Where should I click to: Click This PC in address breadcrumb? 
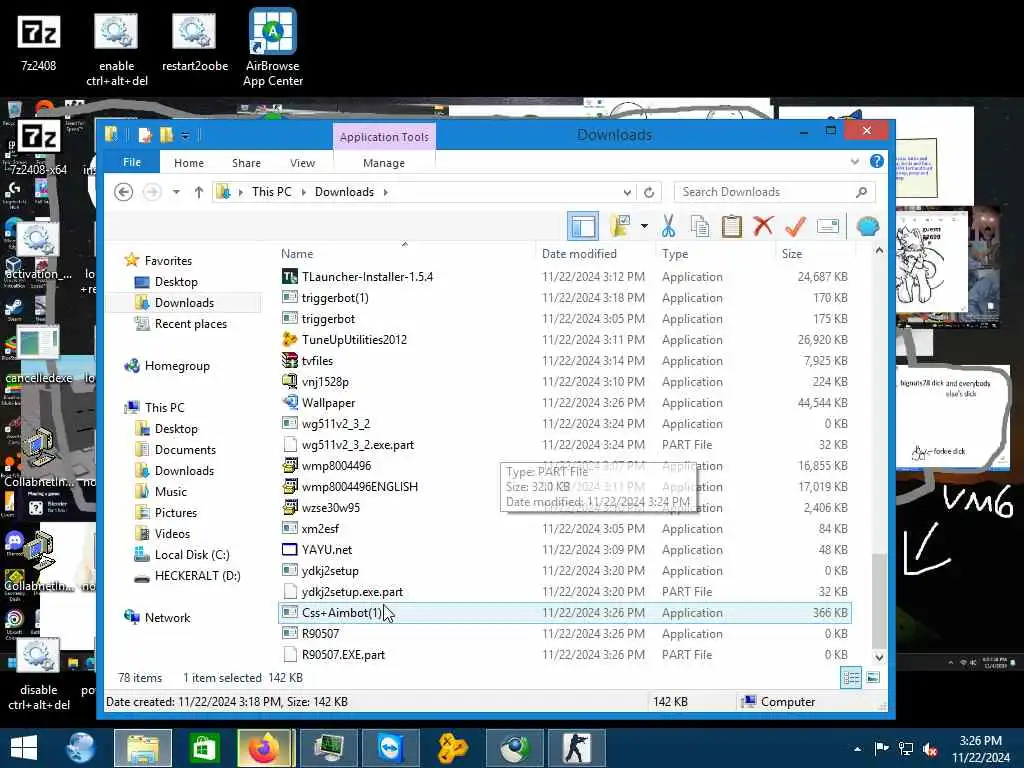click(x=272, y=192)
